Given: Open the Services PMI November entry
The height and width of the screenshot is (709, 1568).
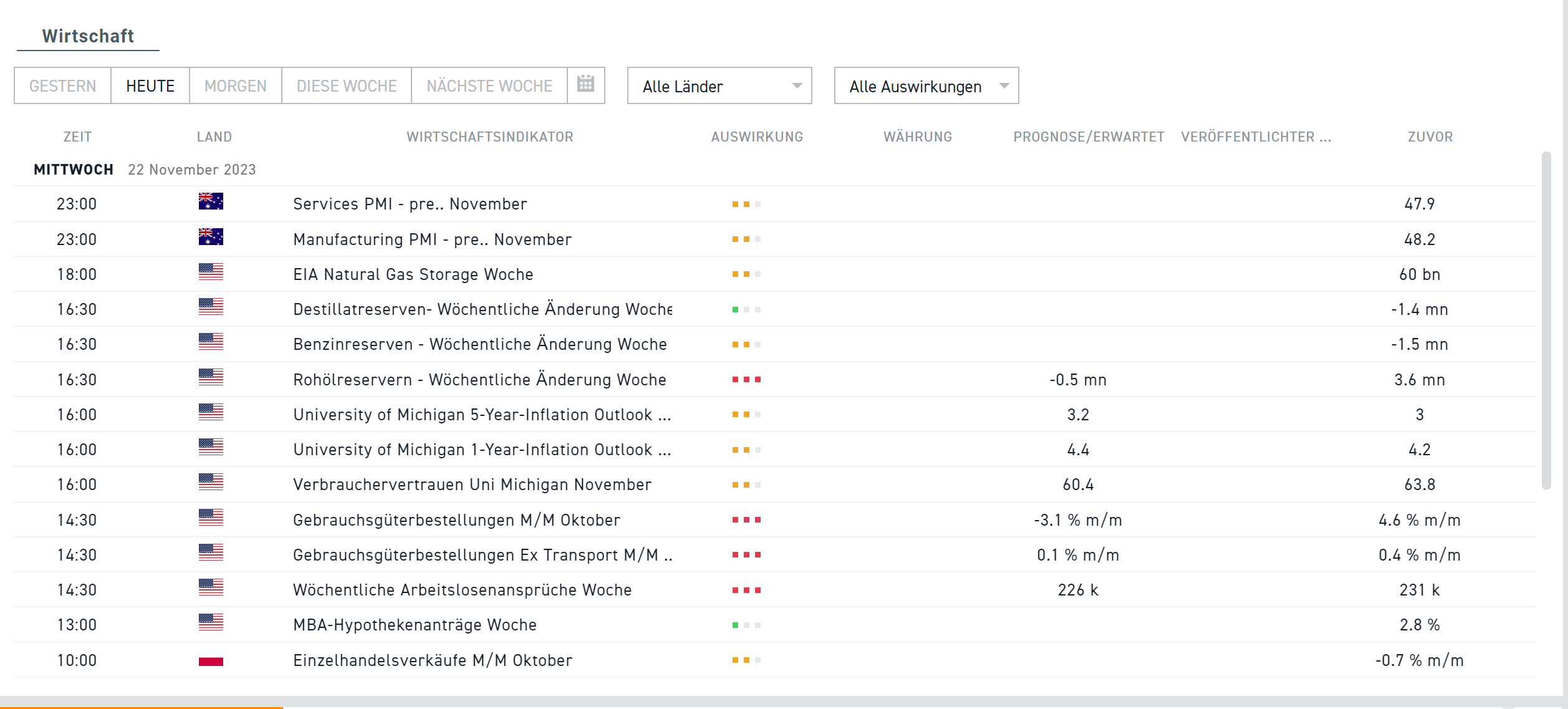Looking at the screenshot, I should click(x=410, y=203).
